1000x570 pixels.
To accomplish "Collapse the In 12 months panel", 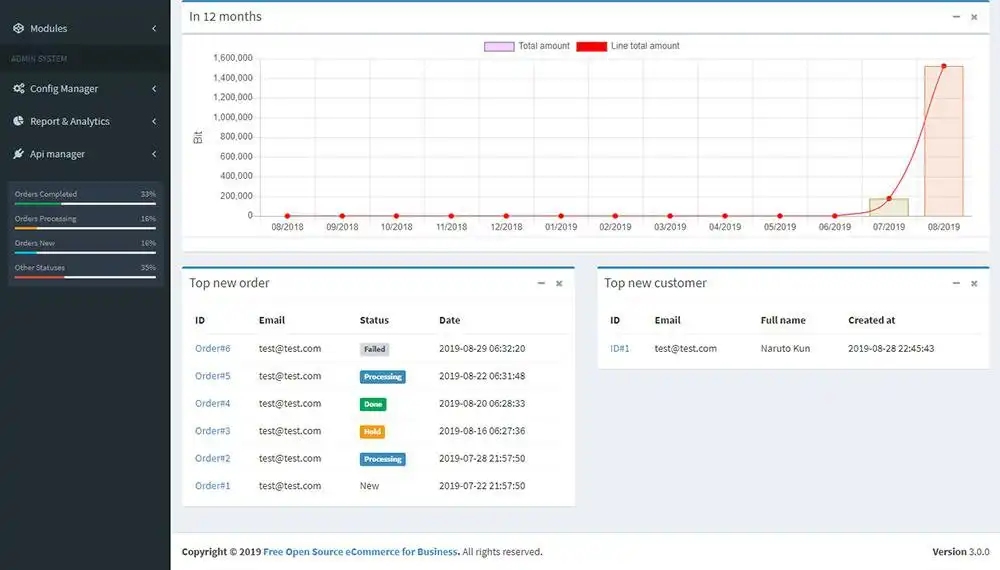I will pyautogui.click(x=956, y=17).
